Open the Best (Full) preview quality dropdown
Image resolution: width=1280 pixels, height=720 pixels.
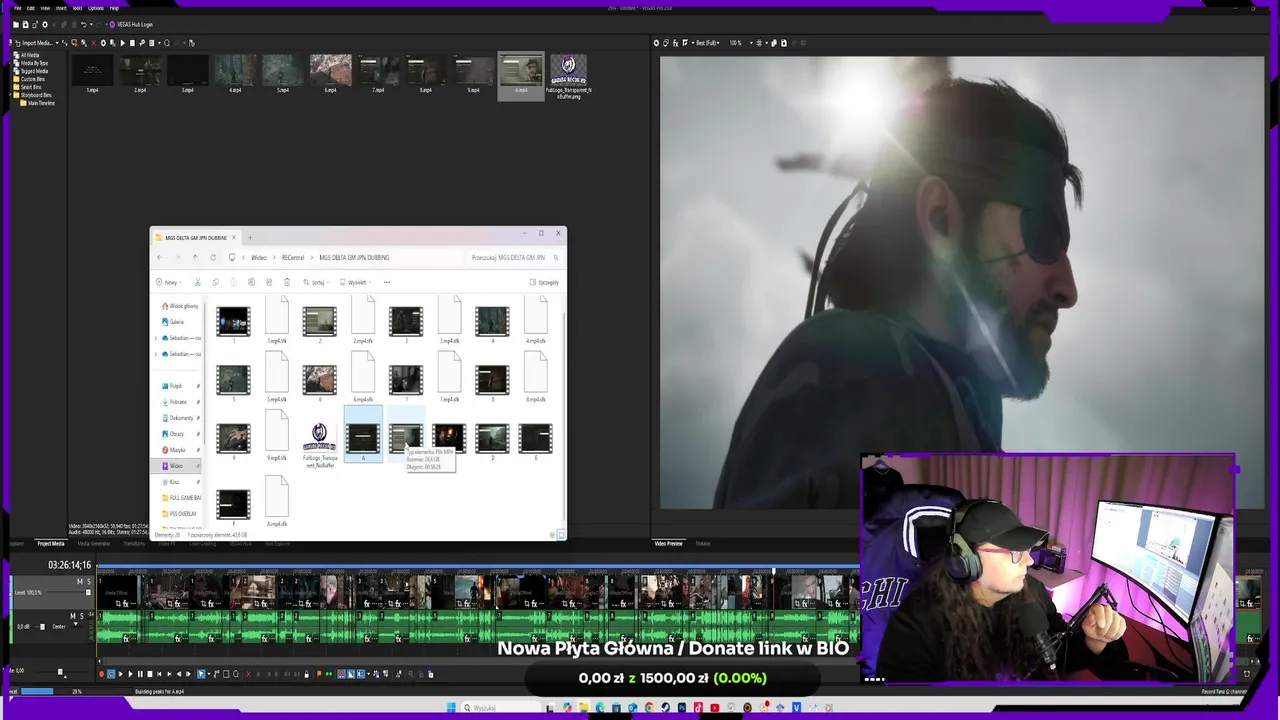tap(709, 43)
